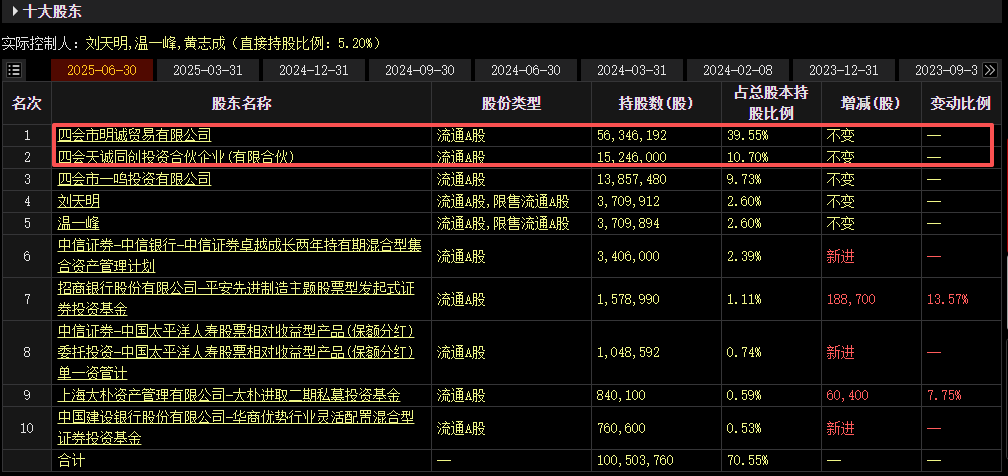Image resolution: width=1008 pixels, height=476 pixels.
Task: Select holding value 15,246,000
Action: 633,157
